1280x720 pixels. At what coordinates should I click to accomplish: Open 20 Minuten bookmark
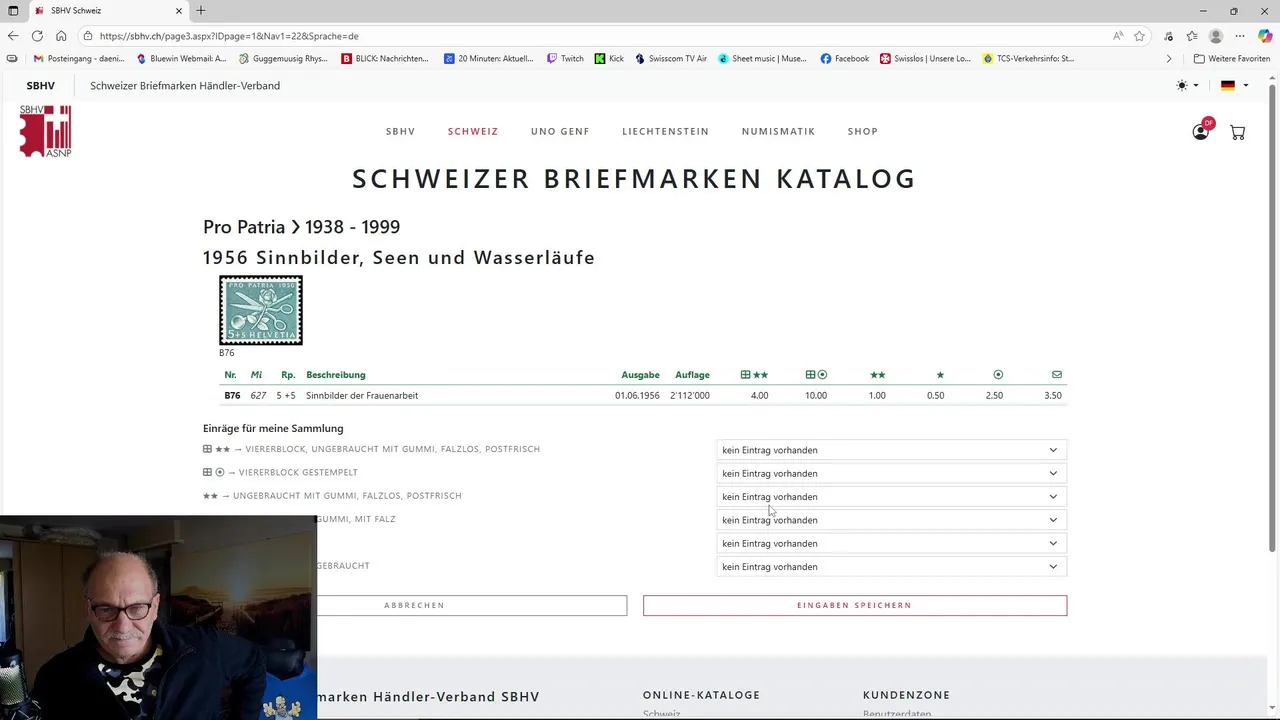tap(489, 59)
